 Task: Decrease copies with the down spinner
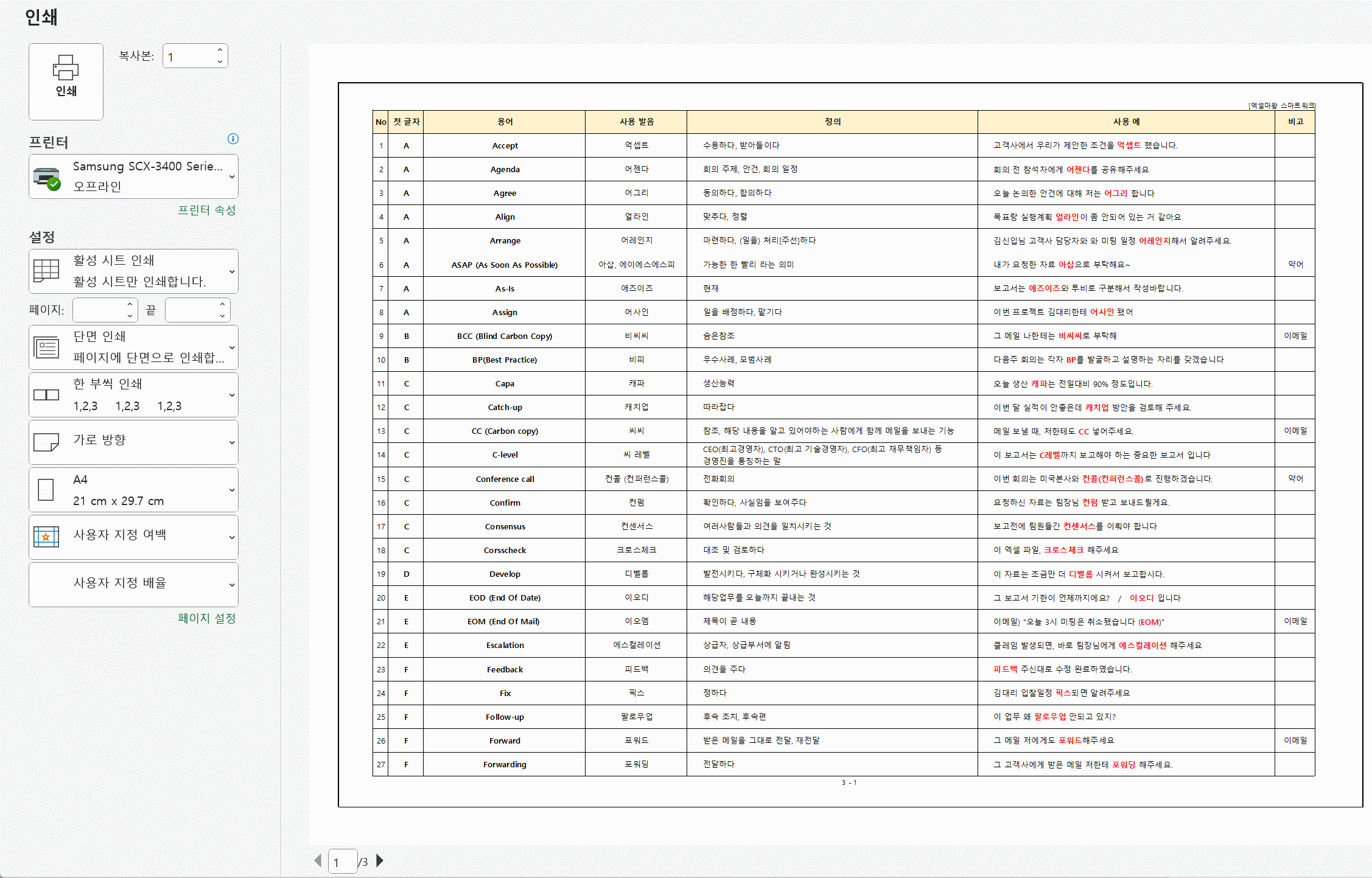tap(220, 61)
